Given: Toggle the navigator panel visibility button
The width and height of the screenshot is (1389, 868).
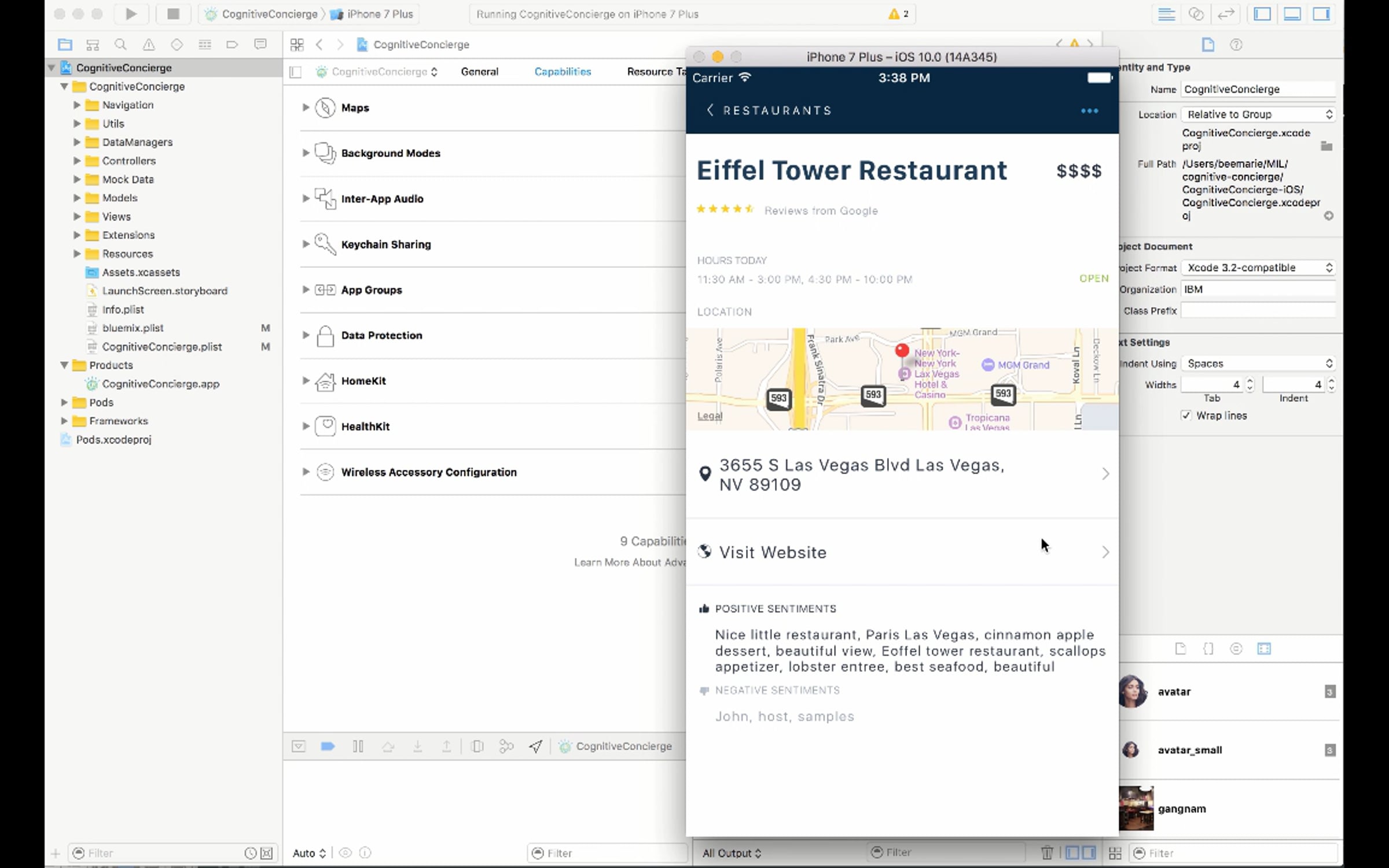Looking at the screenshot, I should pyautogui.click(x=1262, y=14).
